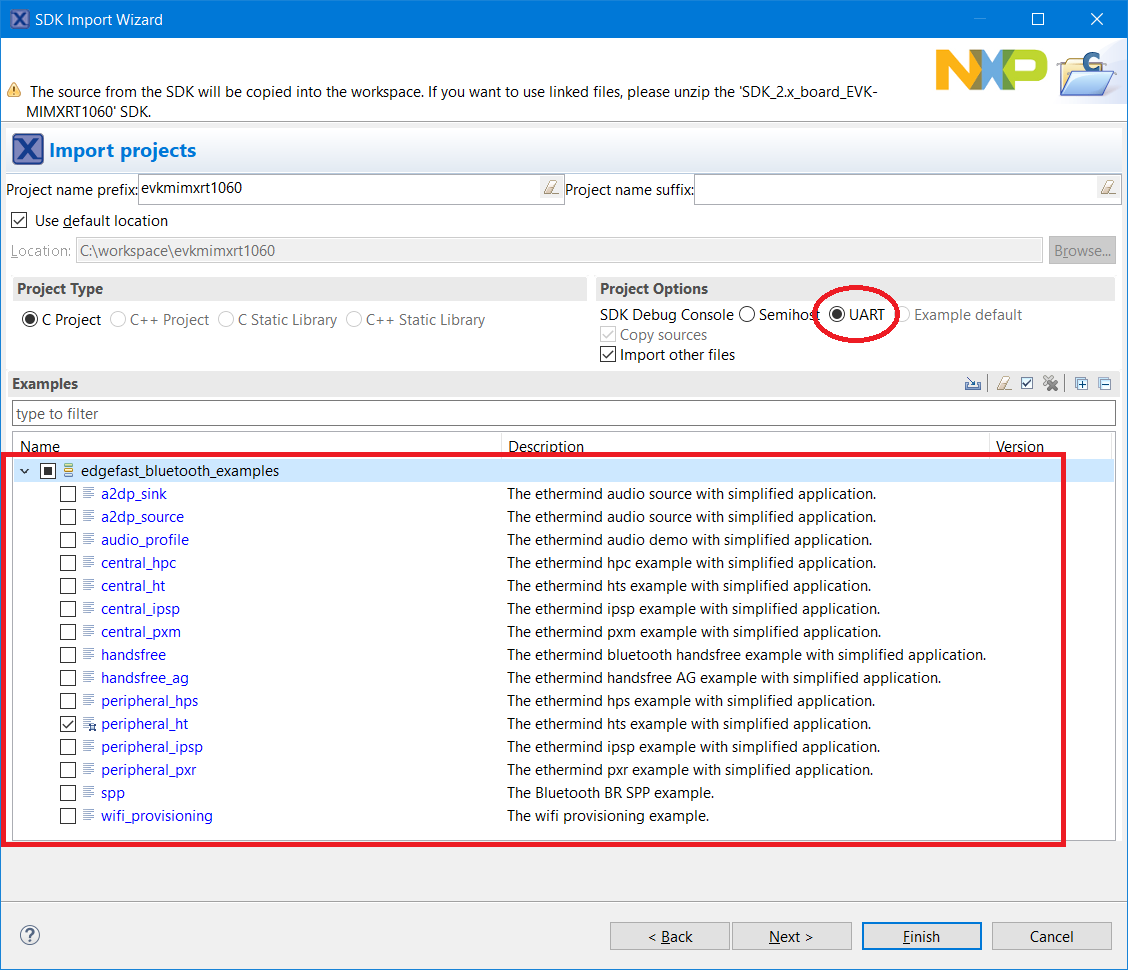Uncheck Use default location checkbox
1128x970 pixels.
click(x=19, y=221)
